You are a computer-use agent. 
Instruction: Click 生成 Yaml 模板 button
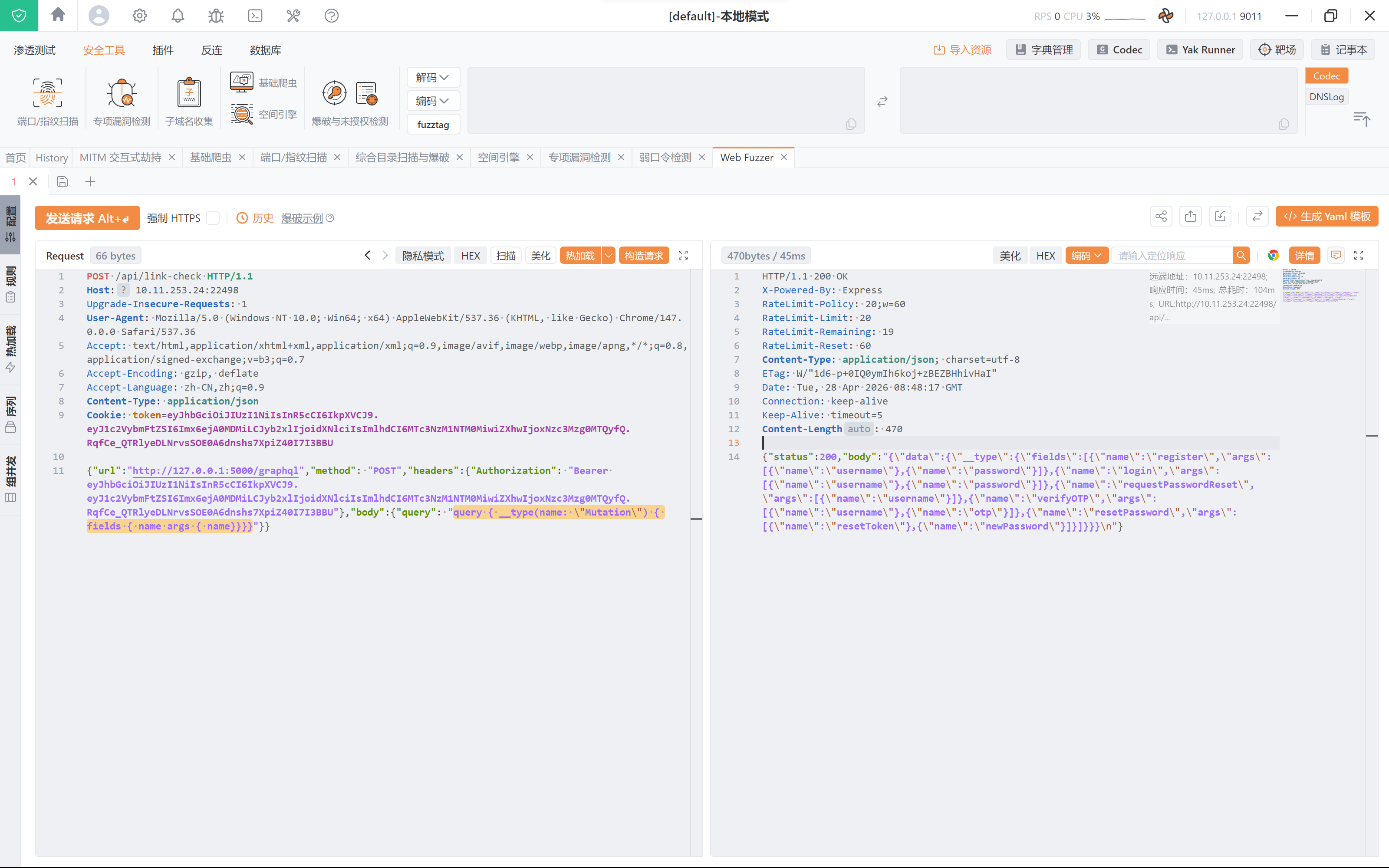coord(1327,217)
